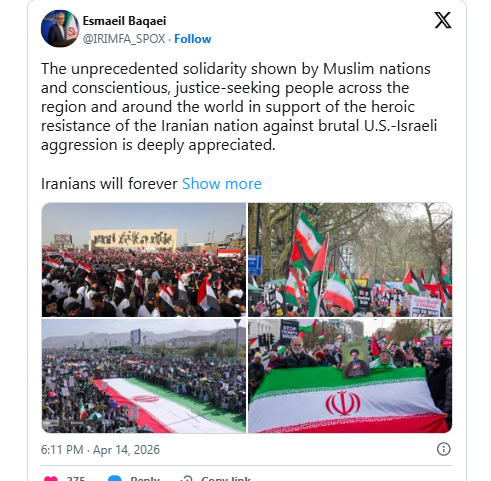This screenshot has width=491, height=481.
Task: Click the Reply text label
Action: (145, 479)
